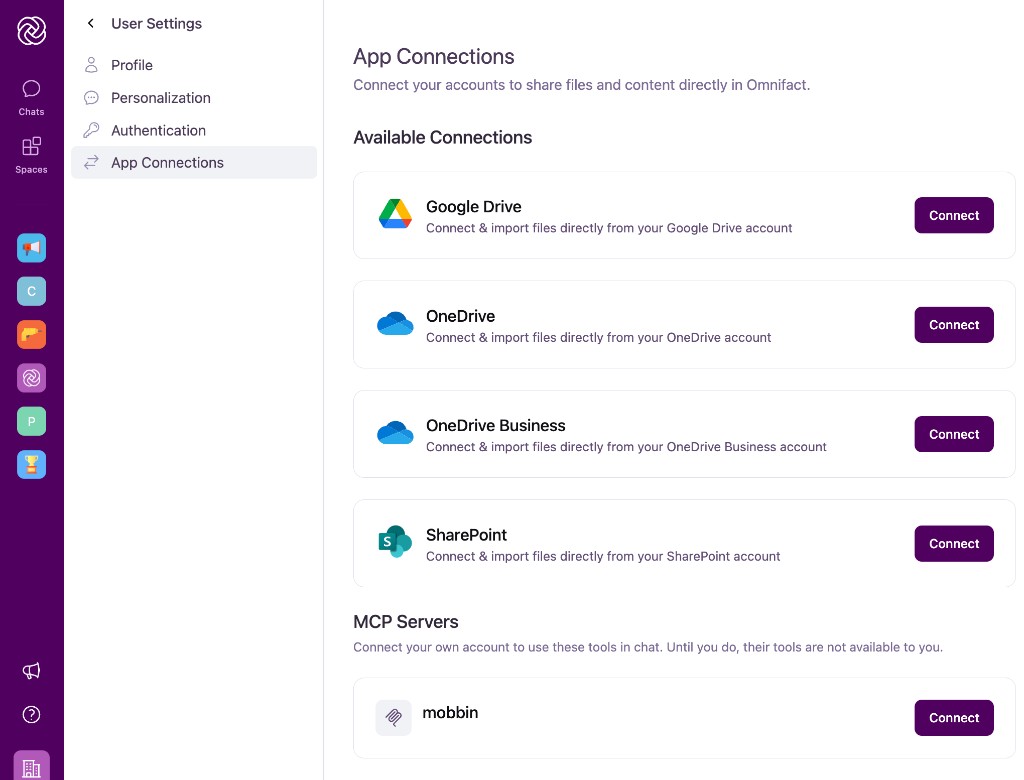Click the Profile person icon

click(x=91, y=65)
